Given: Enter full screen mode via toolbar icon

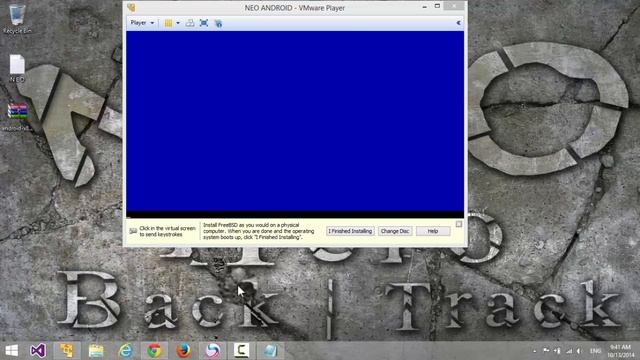Looking at the screenshot, I should tap(204, 23).
